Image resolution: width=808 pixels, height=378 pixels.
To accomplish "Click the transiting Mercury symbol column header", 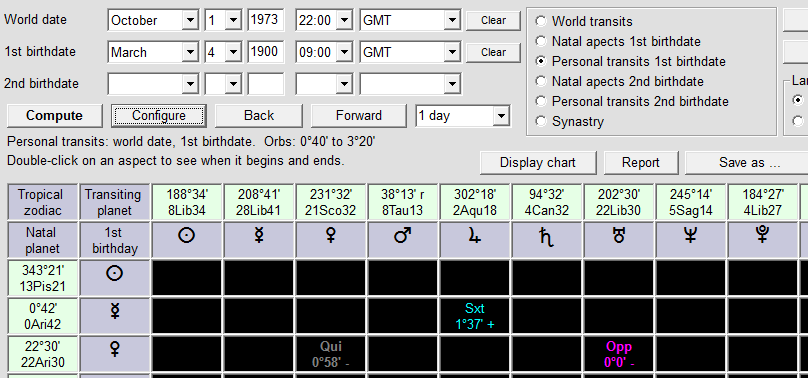I will click(x=259, y=240).
